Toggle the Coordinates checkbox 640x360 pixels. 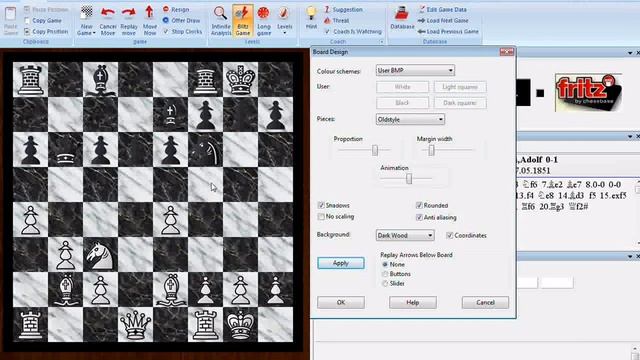[x=449, y=236]
